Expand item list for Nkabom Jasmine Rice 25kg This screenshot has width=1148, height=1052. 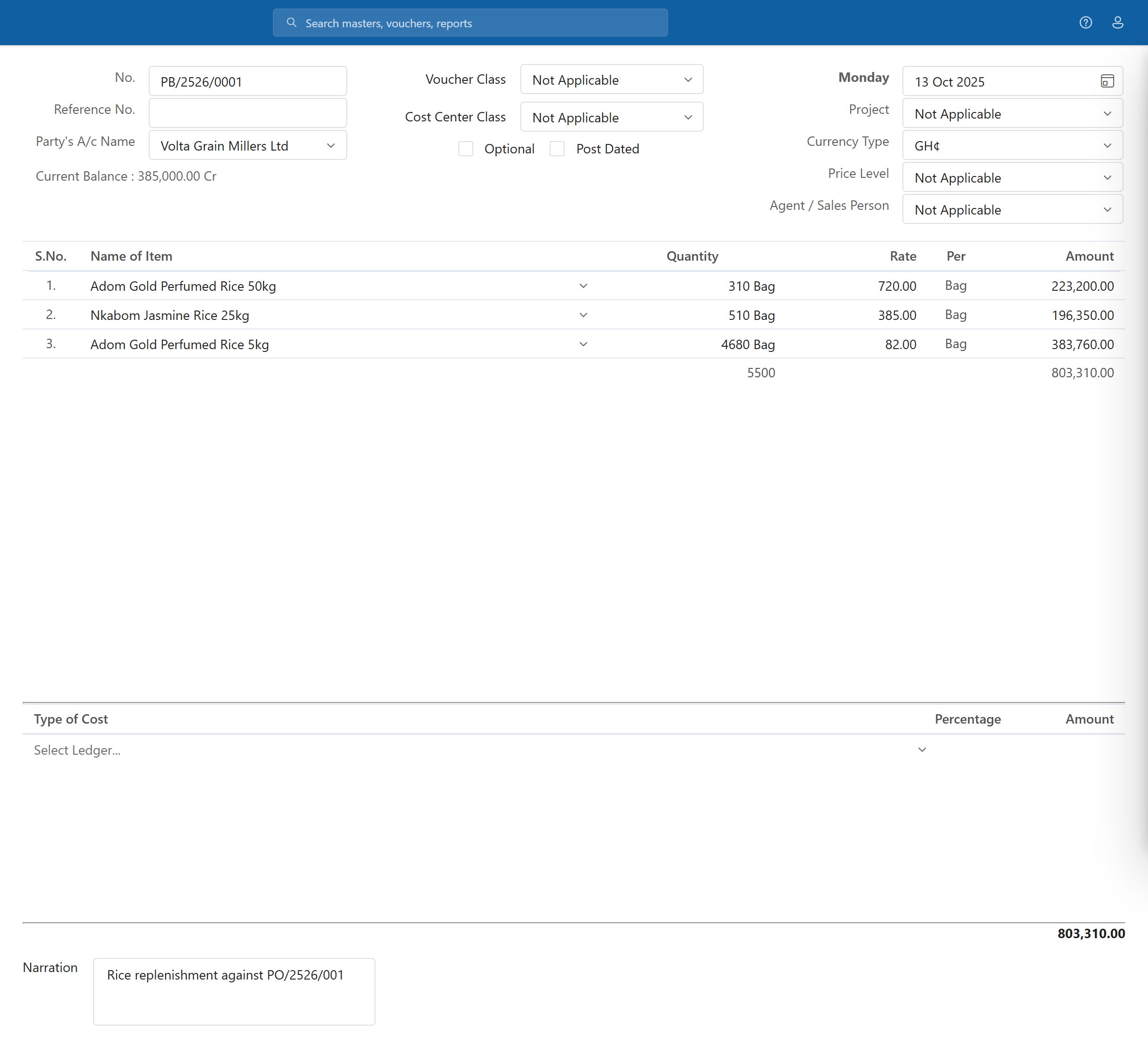pos(583,315)
